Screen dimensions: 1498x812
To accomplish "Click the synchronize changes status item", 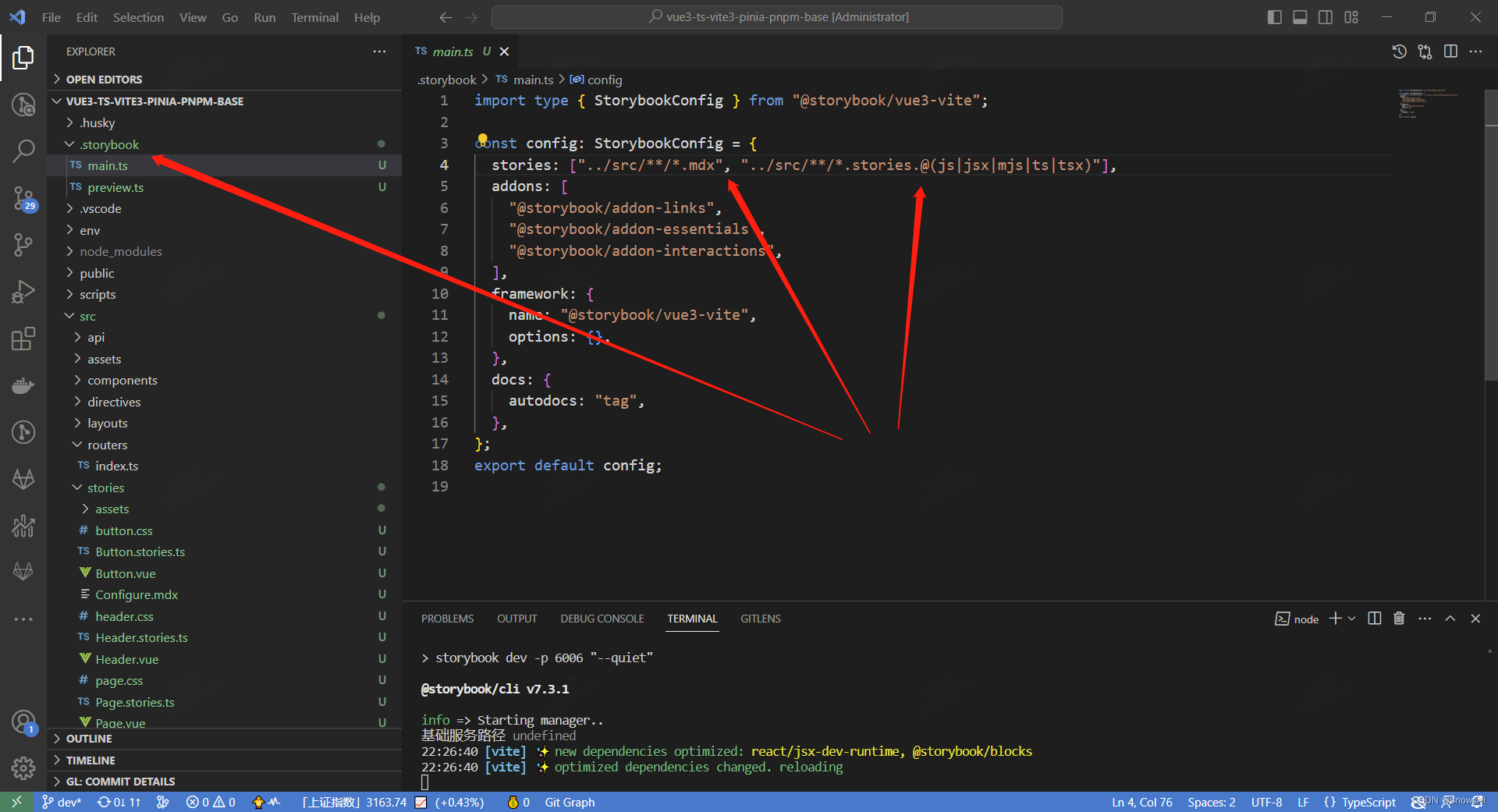I will (119, 802).
